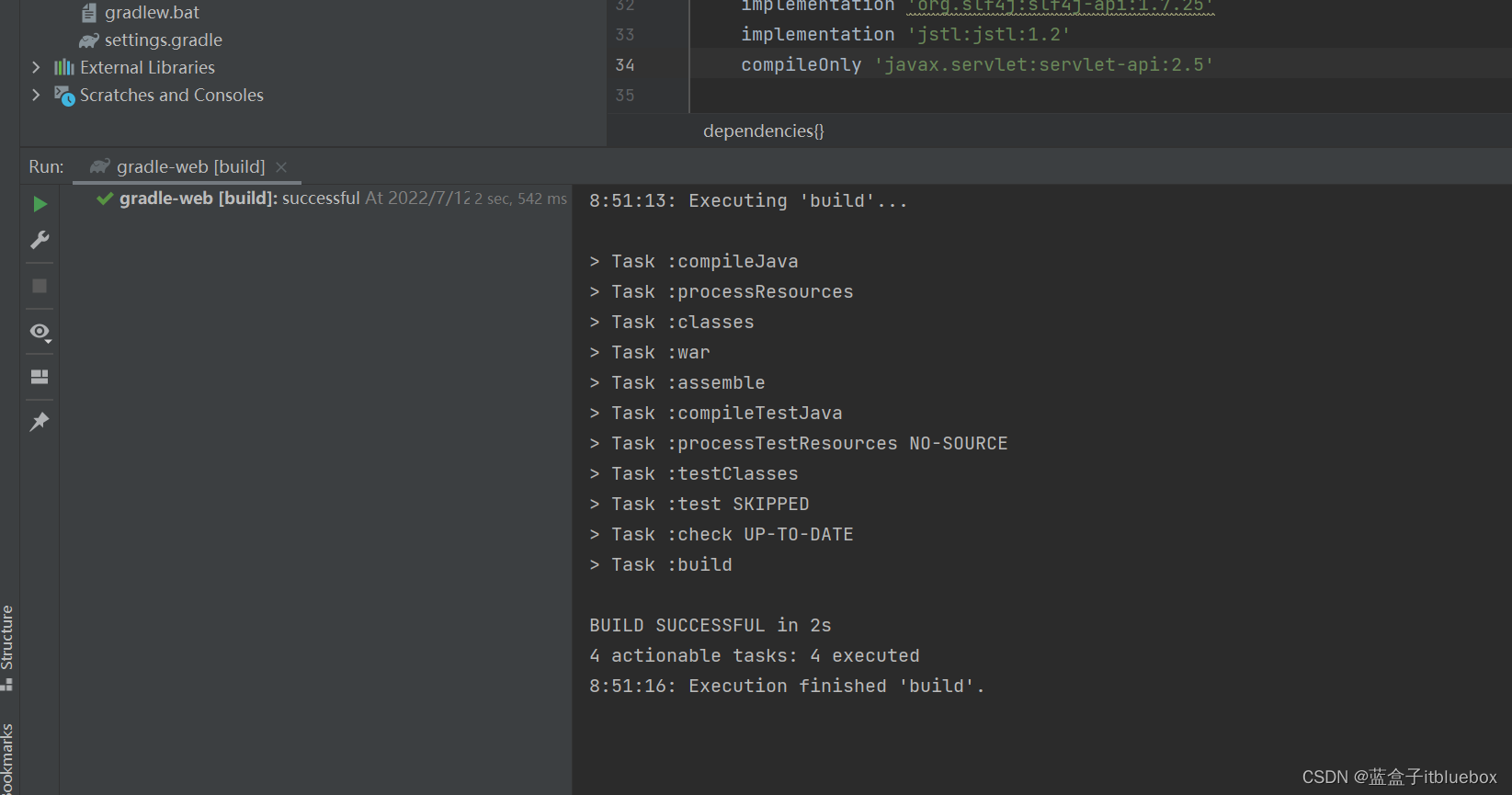This screenshot has height=795, width=1512.
Task: Click 'Task :processTestResources NO-SOURCE' line
Action: point(799,444)
